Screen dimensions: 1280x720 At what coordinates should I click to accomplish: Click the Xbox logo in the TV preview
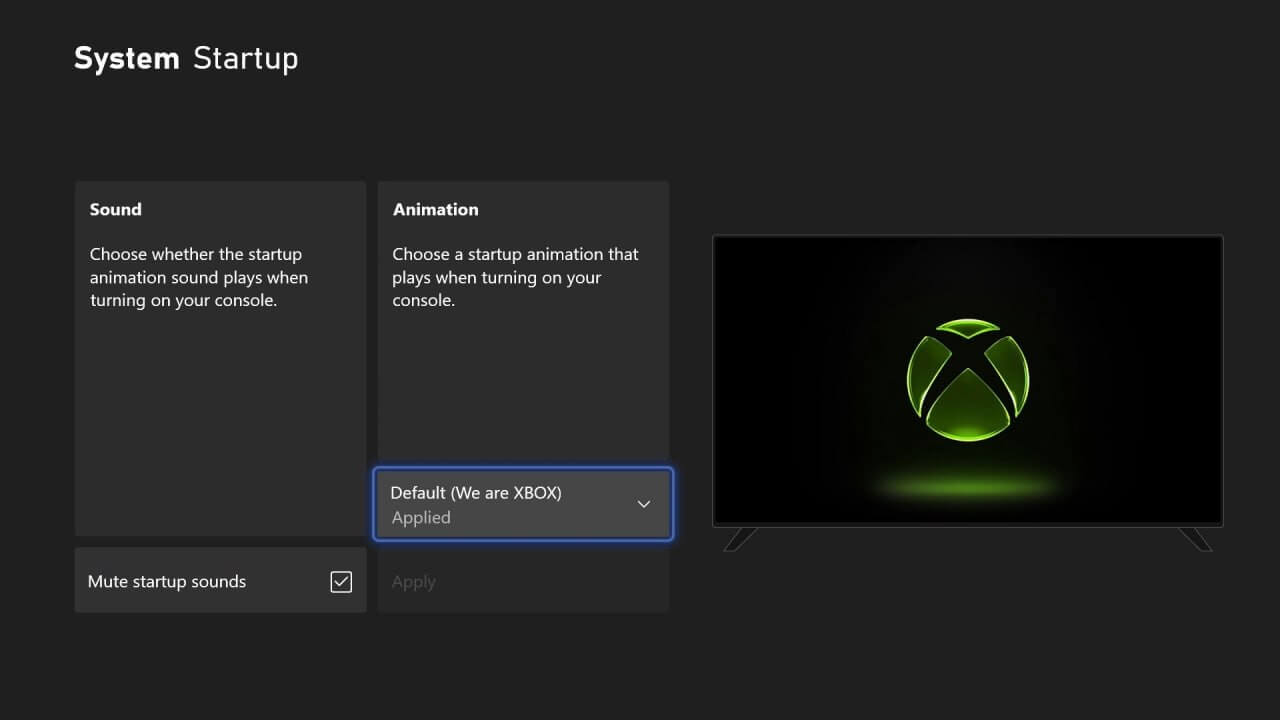pyautogui.click(x=967, y=380)
